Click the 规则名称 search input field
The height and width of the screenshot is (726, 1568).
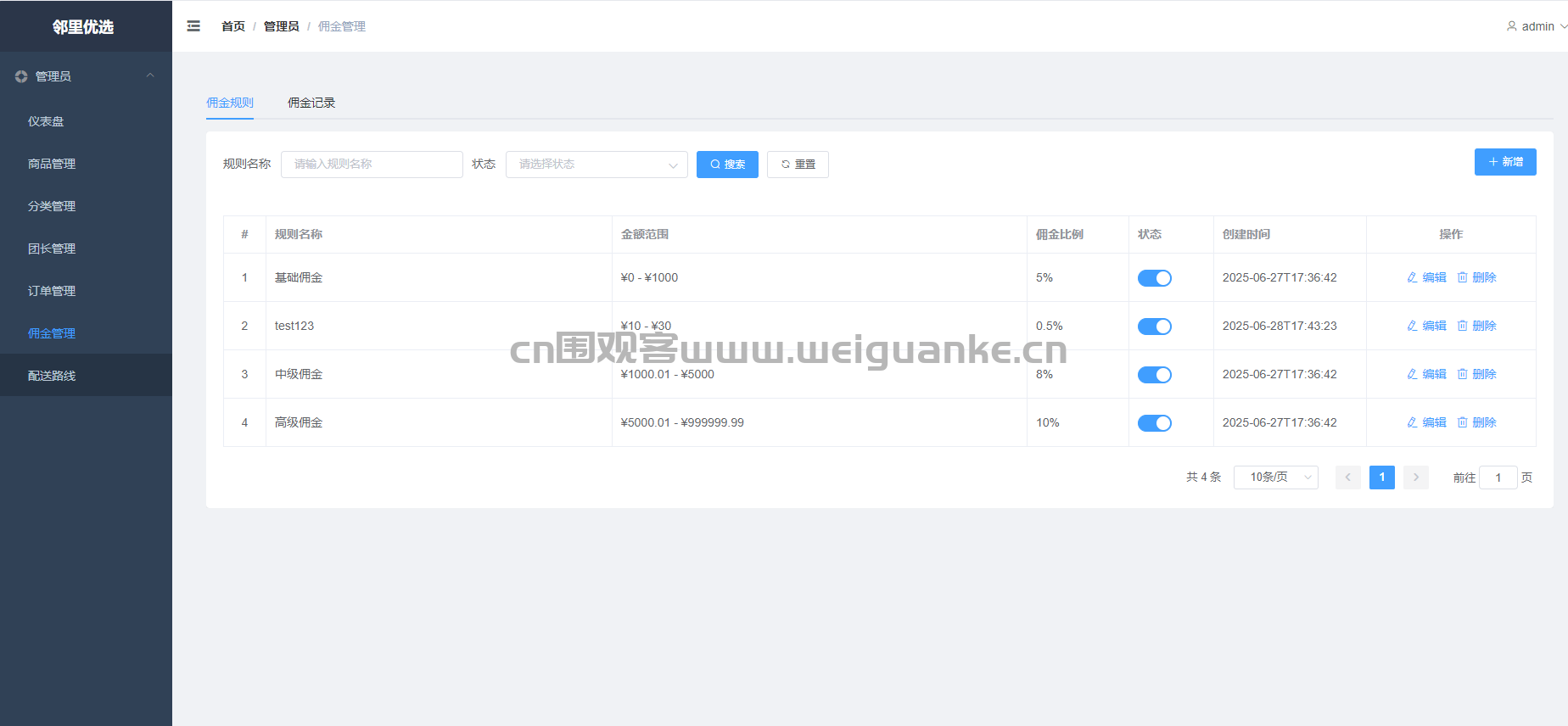click(372, 165)
